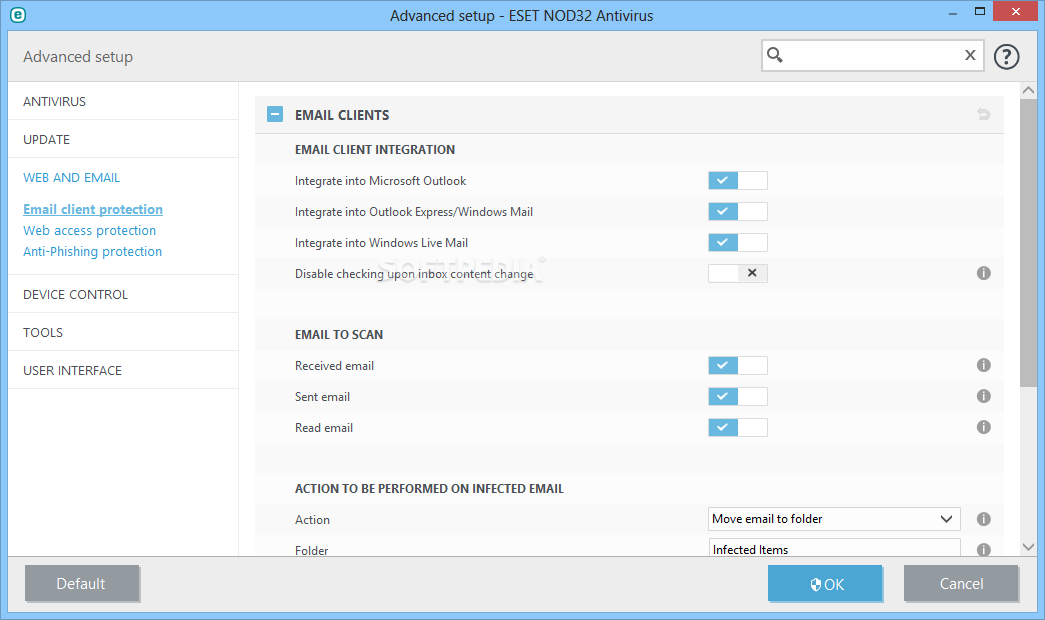Toggle Received email scanning
The width and height of the screenshot is (1045, 620).
(738, 365)
